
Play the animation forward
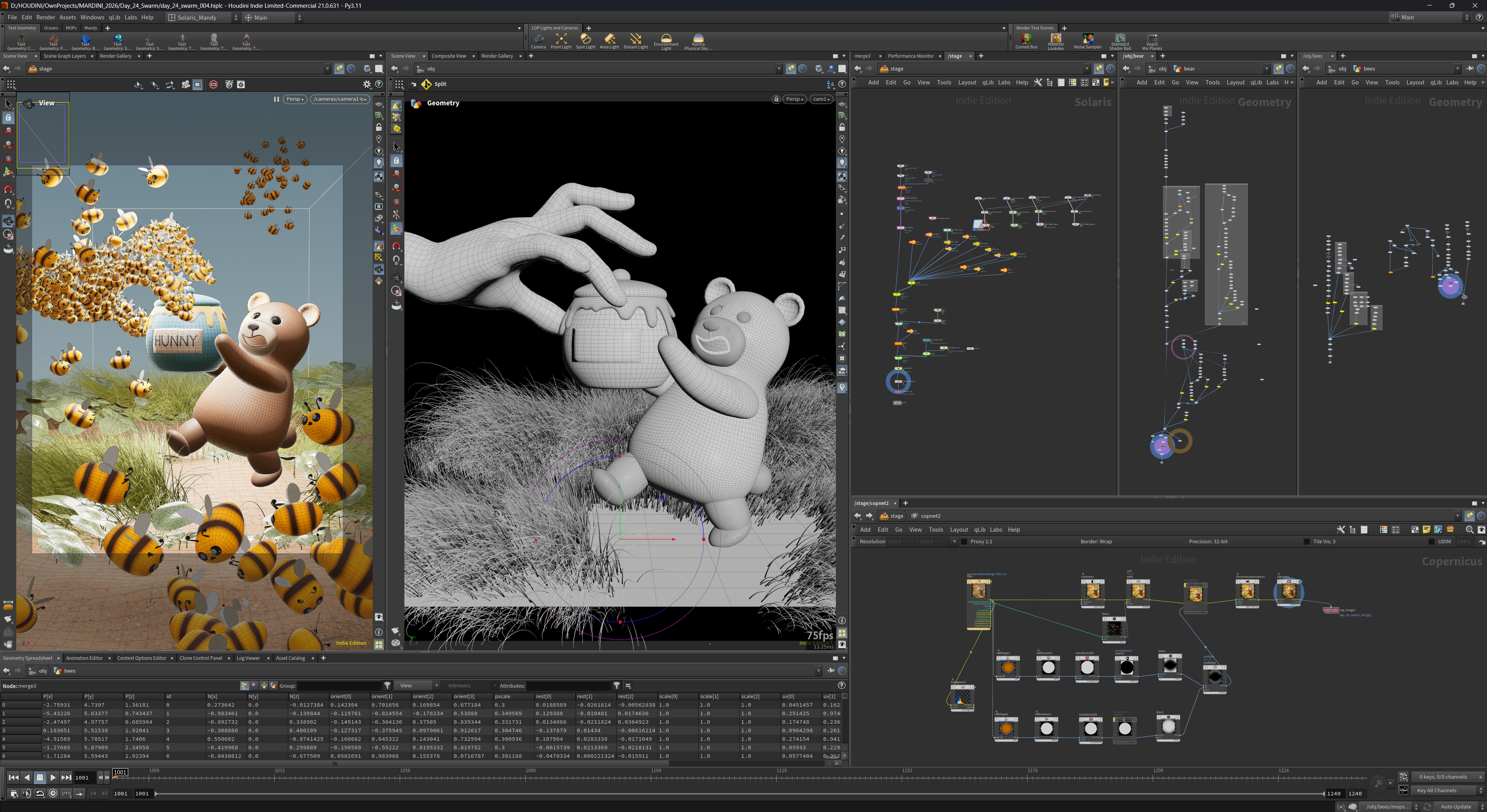(x=53, y=778)
